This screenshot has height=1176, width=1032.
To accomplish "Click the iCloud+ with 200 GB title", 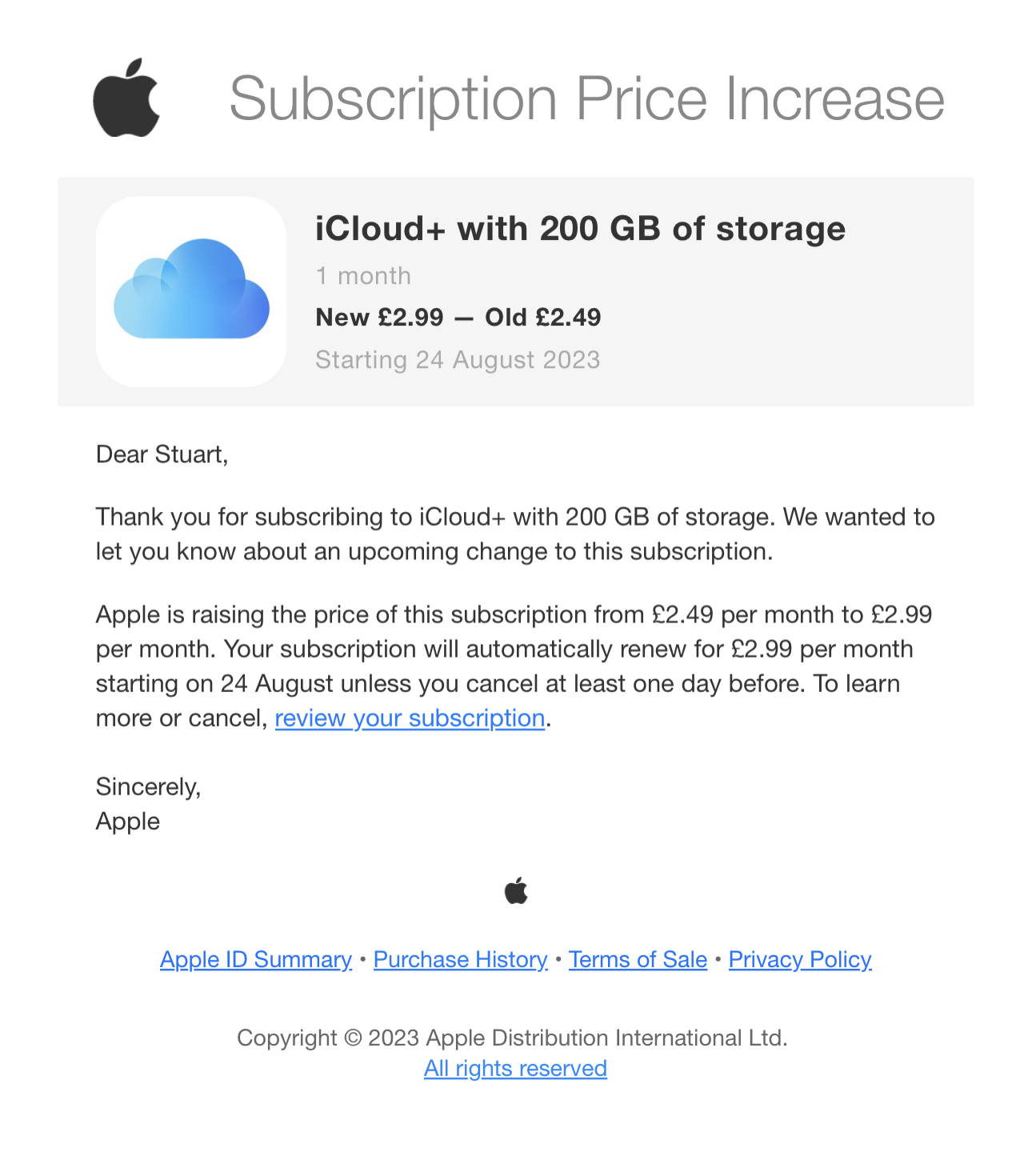I will pyautogui.click(x=580, y=229).
